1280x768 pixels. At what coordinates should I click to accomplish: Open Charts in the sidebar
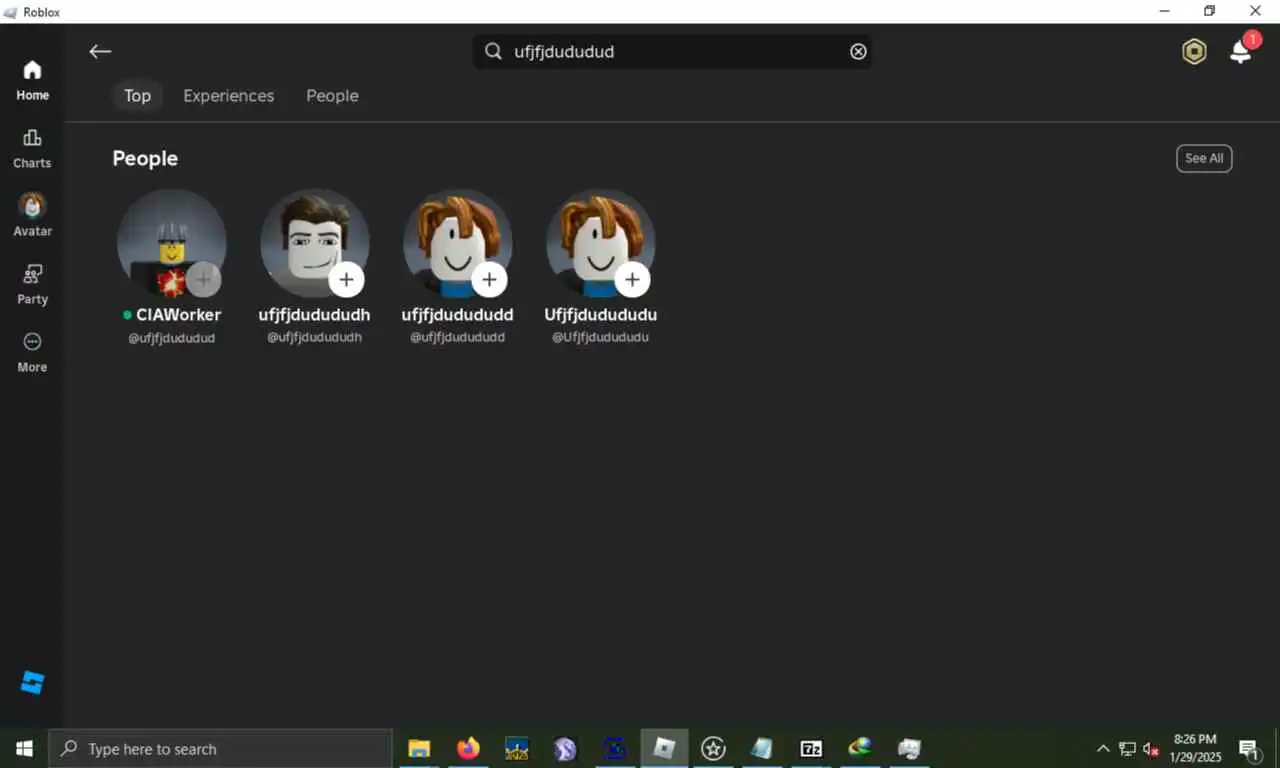point(32,149)
